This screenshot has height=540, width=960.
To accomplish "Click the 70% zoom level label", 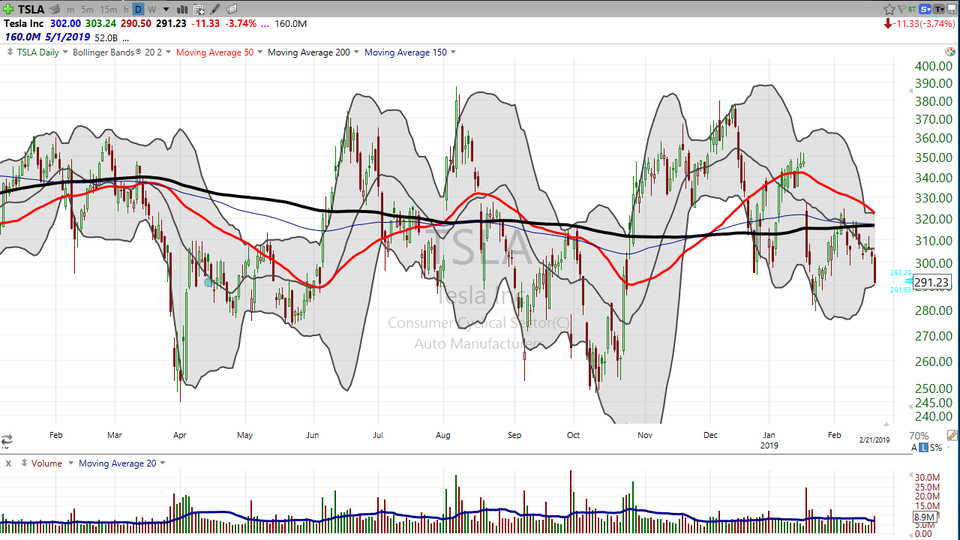I will 919,436.
